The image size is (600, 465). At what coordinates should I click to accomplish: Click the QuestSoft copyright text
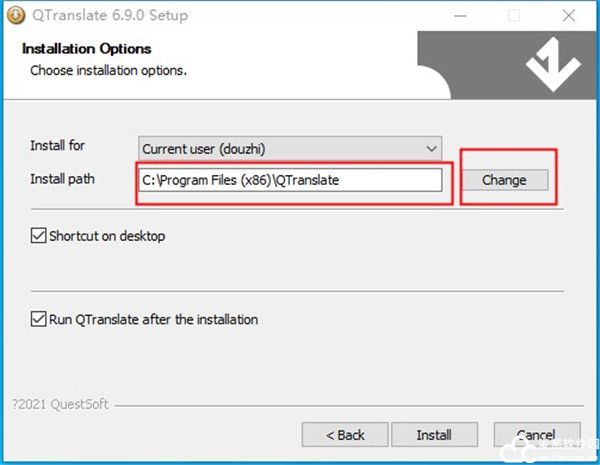pyautogui.click(x=60, y=405)
